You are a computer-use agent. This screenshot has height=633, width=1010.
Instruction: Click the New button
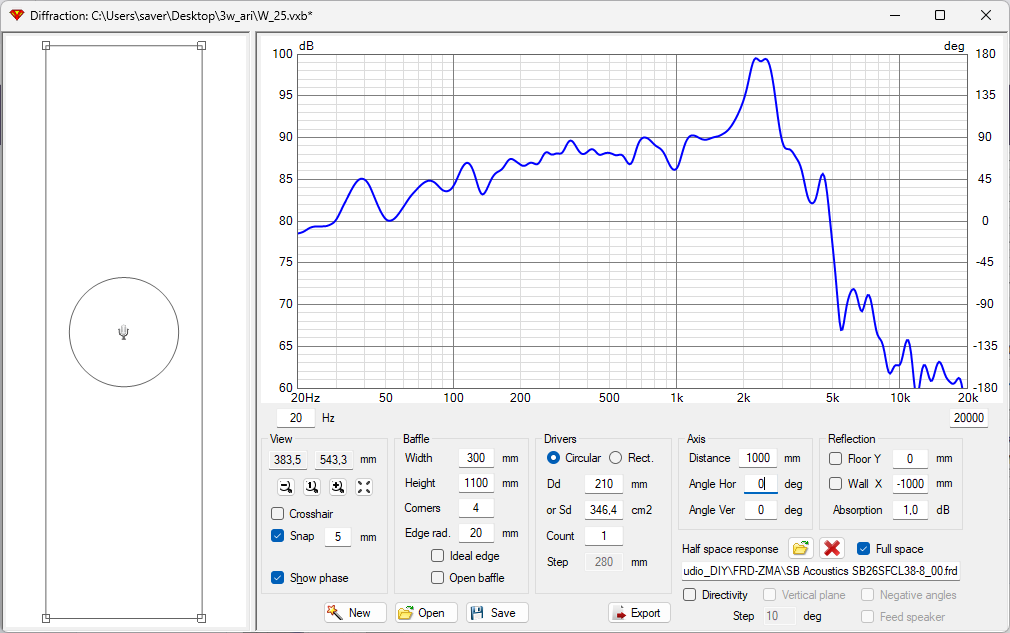356,612
